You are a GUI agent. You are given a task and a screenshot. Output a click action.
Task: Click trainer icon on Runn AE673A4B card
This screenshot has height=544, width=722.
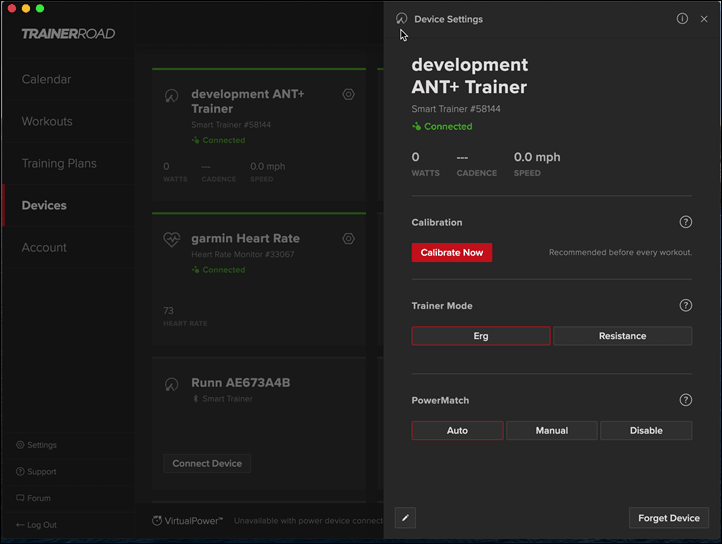pyautogui.click(x=171, y=384)
